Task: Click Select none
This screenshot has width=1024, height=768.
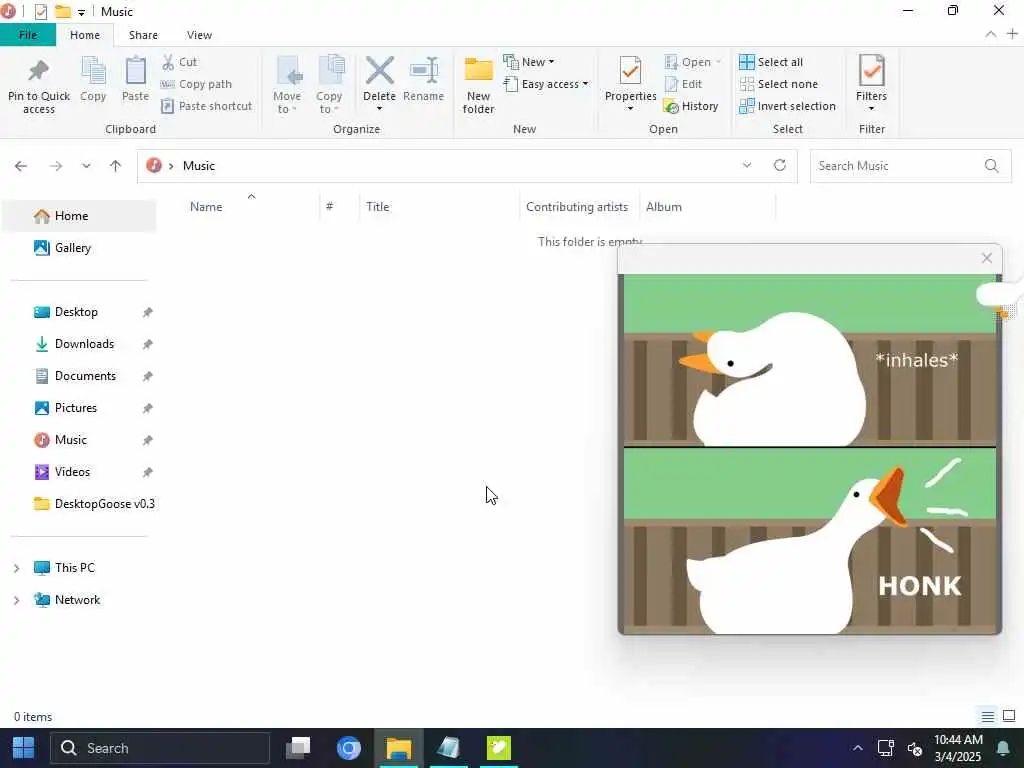Action: pos(778,84)
